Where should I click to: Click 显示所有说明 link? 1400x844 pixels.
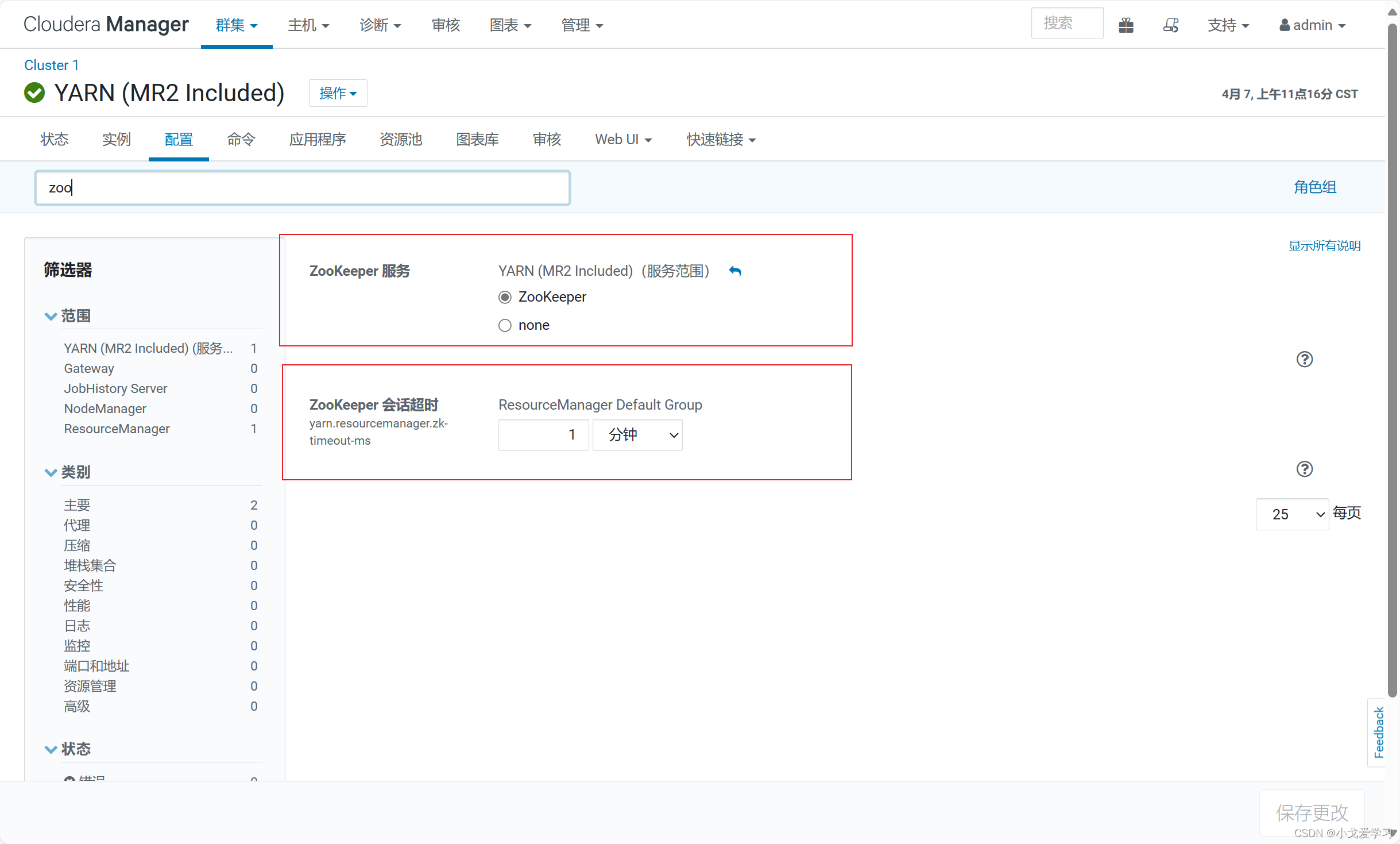[1325, 246]
